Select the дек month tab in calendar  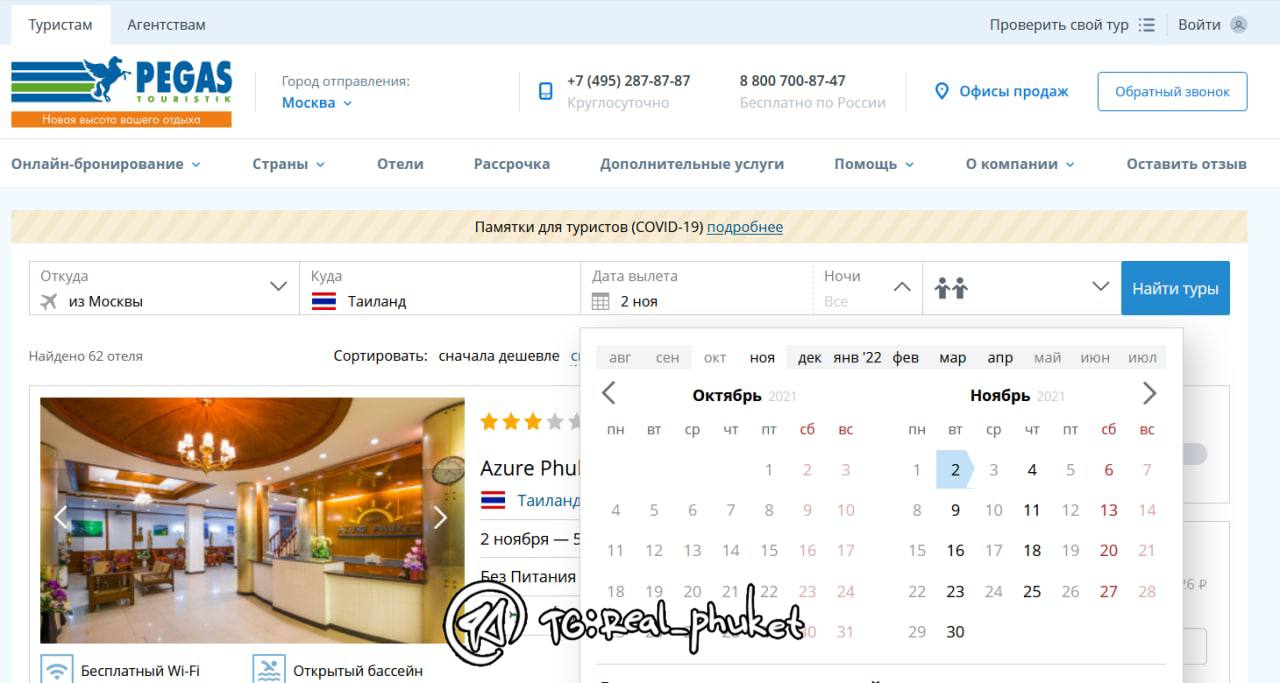click(809, 357)
